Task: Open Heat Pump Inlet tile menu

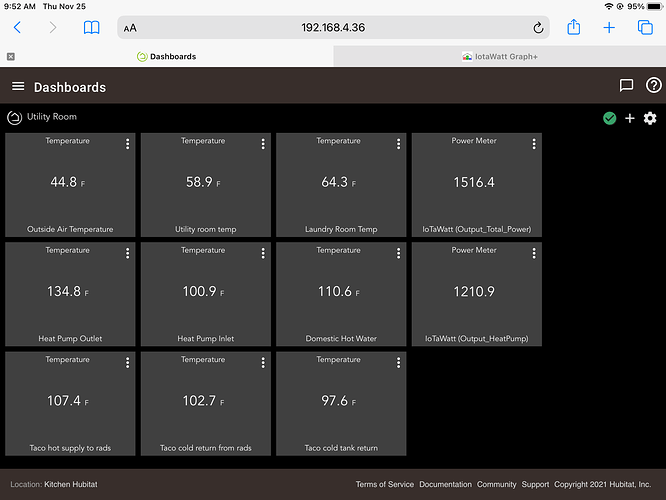Action: pyautogui.click(x=263, y=254)
